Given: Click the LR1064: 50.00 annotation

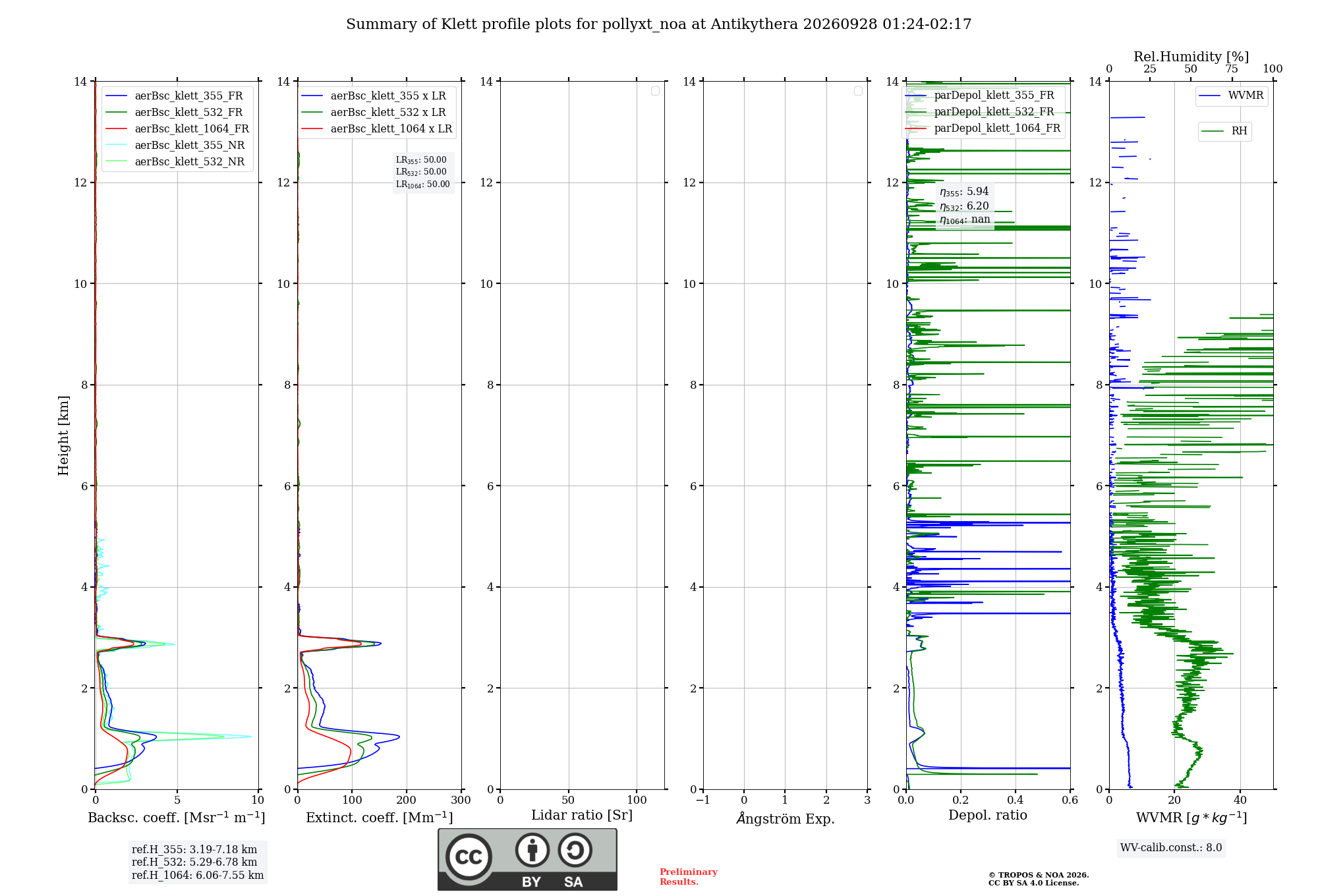Looking at the screenshot, I should 423,184.
